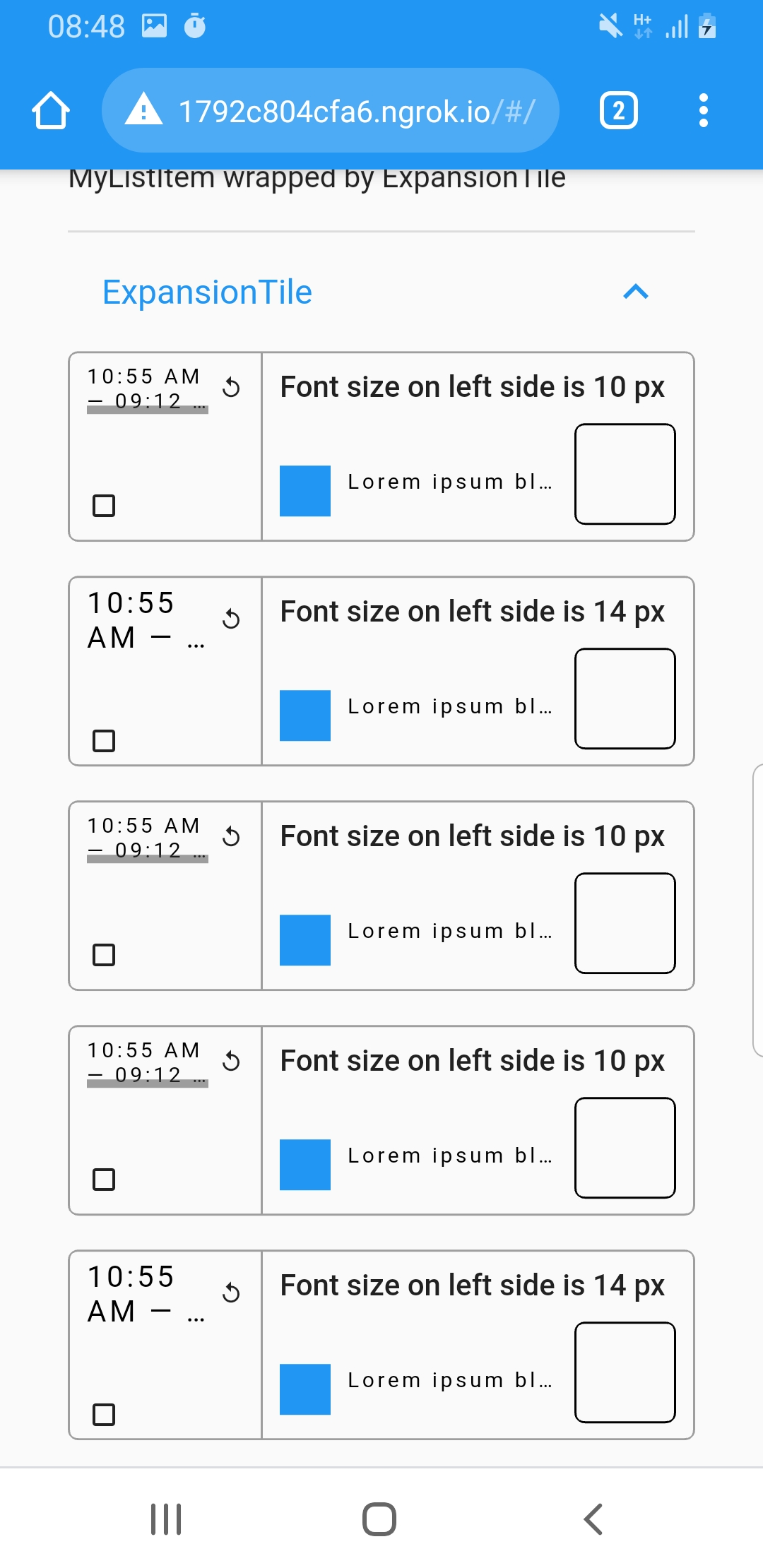This screenshot has height=1568, width=763.
Task: Click the stopwatch icon in the status bar
Action: [195, 25]
